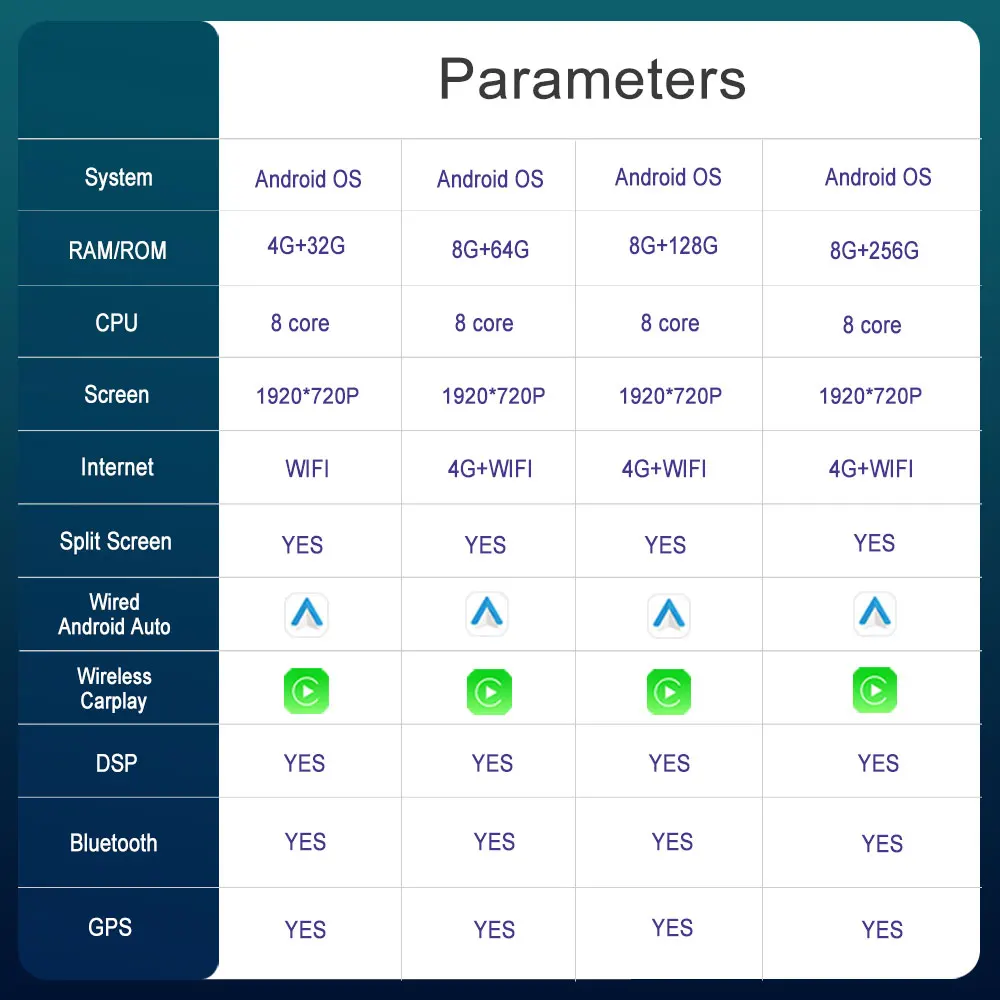Click the 8G+128G memory cell
This screenshot has width=1000, height=1000.
tap(673, 246)
